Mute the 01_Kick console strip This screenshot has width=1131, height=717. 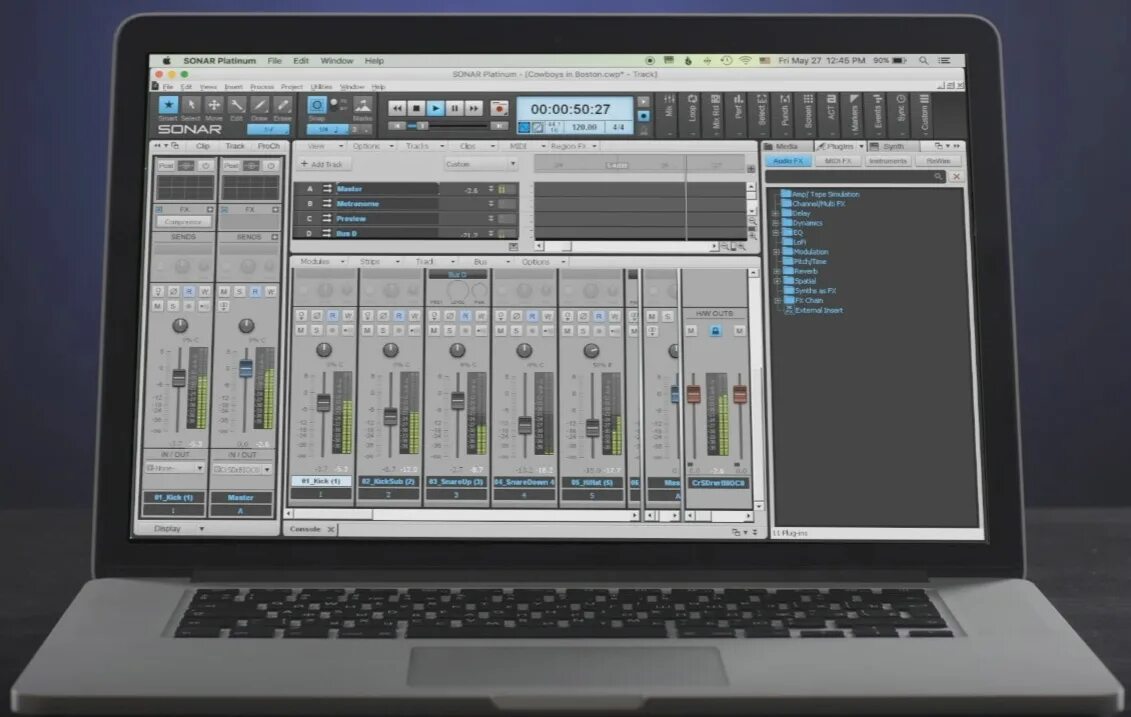301,330
